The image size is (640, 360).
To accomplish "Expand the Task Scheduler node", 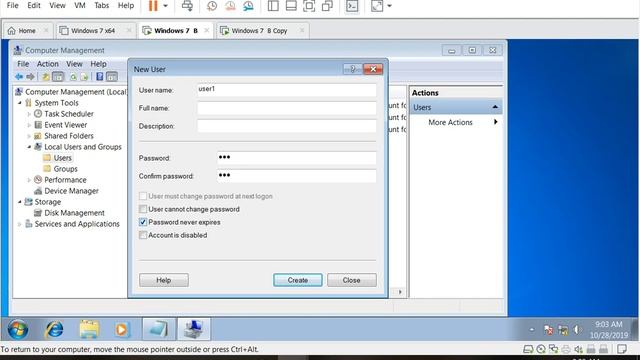I will tap(29, 114).
